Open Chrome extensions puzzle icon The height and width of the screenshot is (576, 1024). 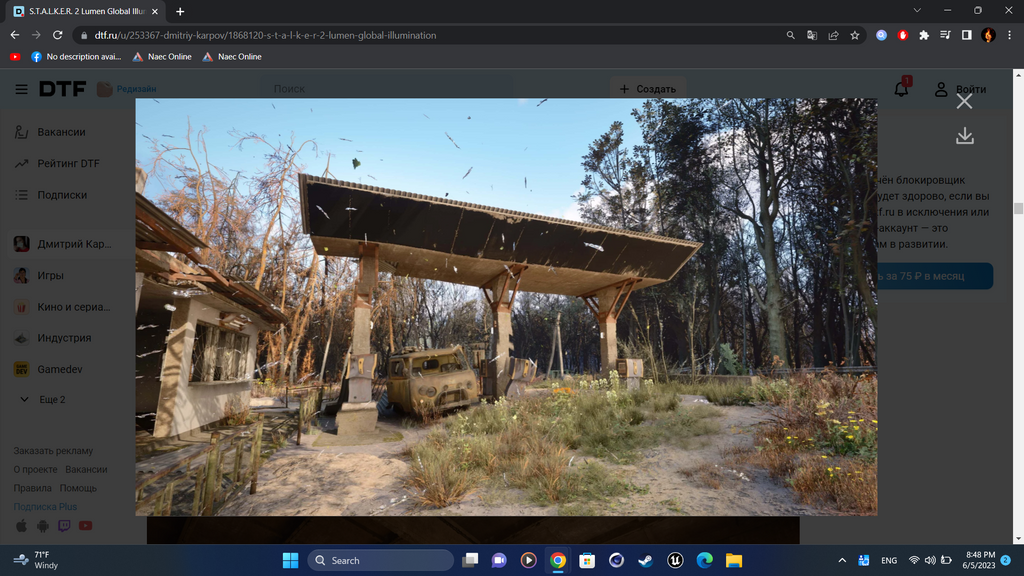tap(924, 35)
